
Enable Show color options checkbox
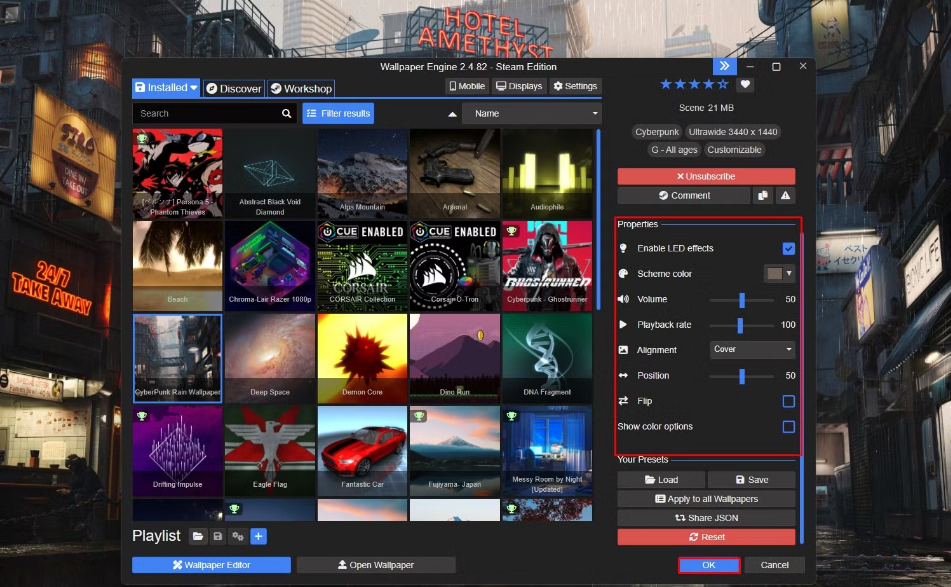click(788, 427)
